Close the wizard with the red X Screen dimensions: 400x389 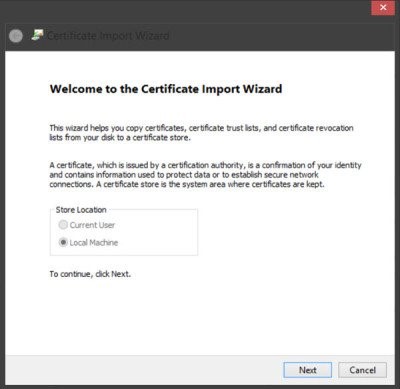[x=383, y=8]
